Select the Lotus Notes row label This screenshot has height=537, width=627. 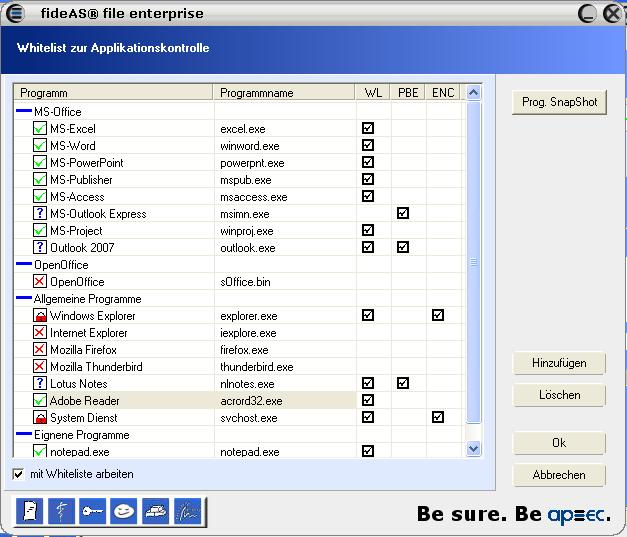[79, 384]
